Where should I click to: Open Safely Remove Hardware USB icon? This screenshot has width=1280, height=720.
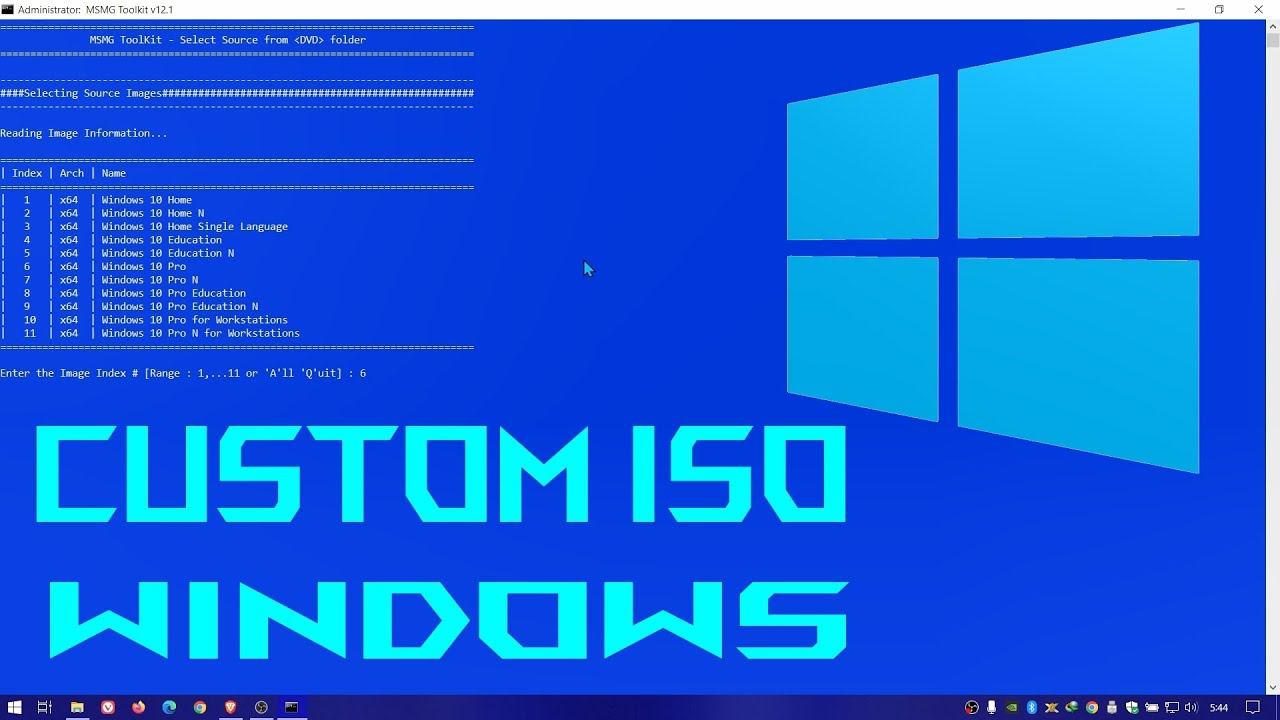[1112, 707]
